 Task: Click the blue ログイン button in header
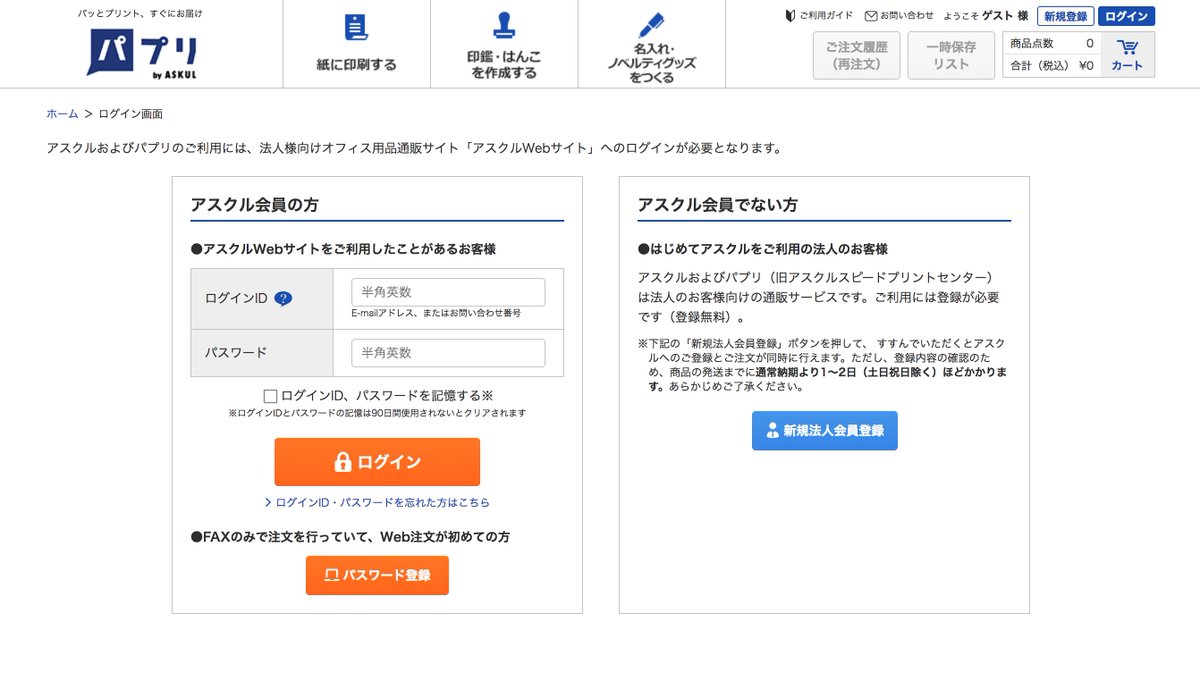point(1126,16)
